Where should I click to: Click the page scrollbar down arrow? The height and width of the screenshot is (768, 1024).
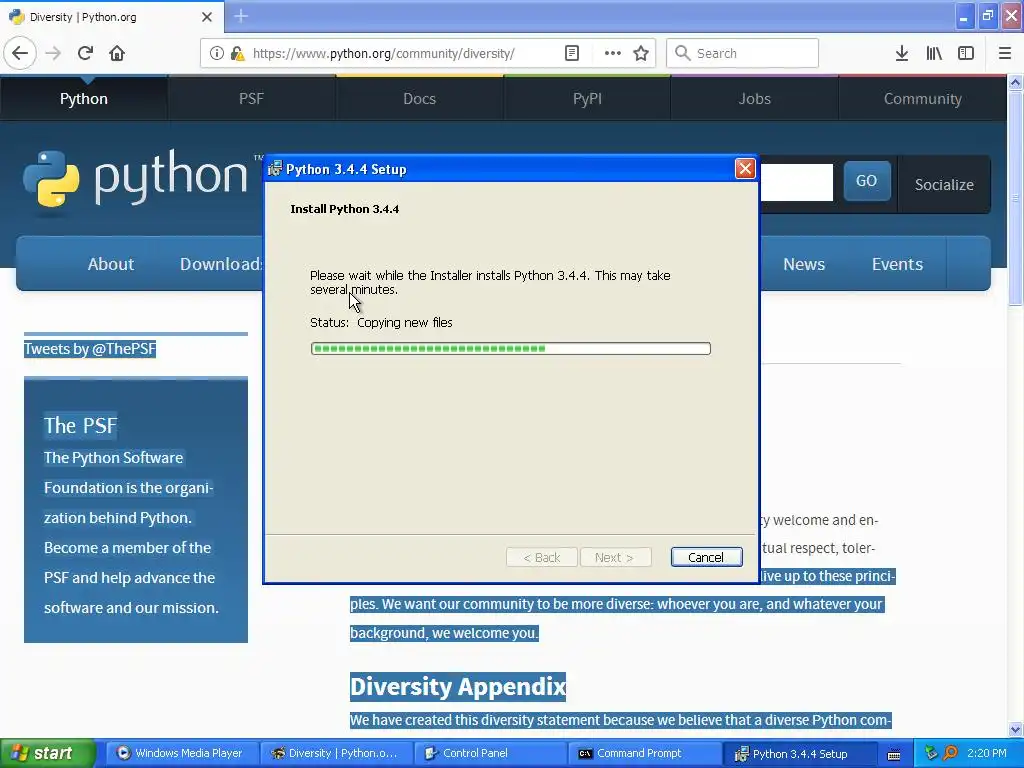1015,729
